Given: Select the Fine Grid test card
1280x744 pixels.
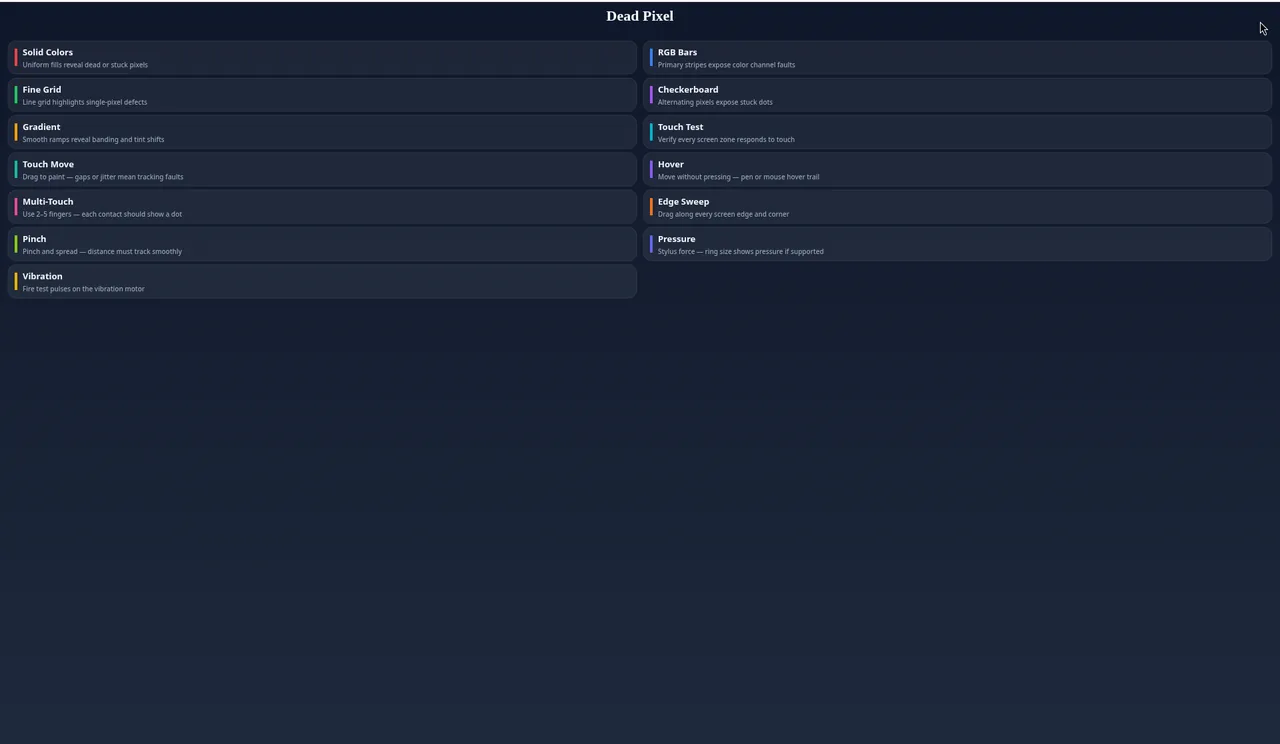Looking at the screenshot, I should coord(322,95).
